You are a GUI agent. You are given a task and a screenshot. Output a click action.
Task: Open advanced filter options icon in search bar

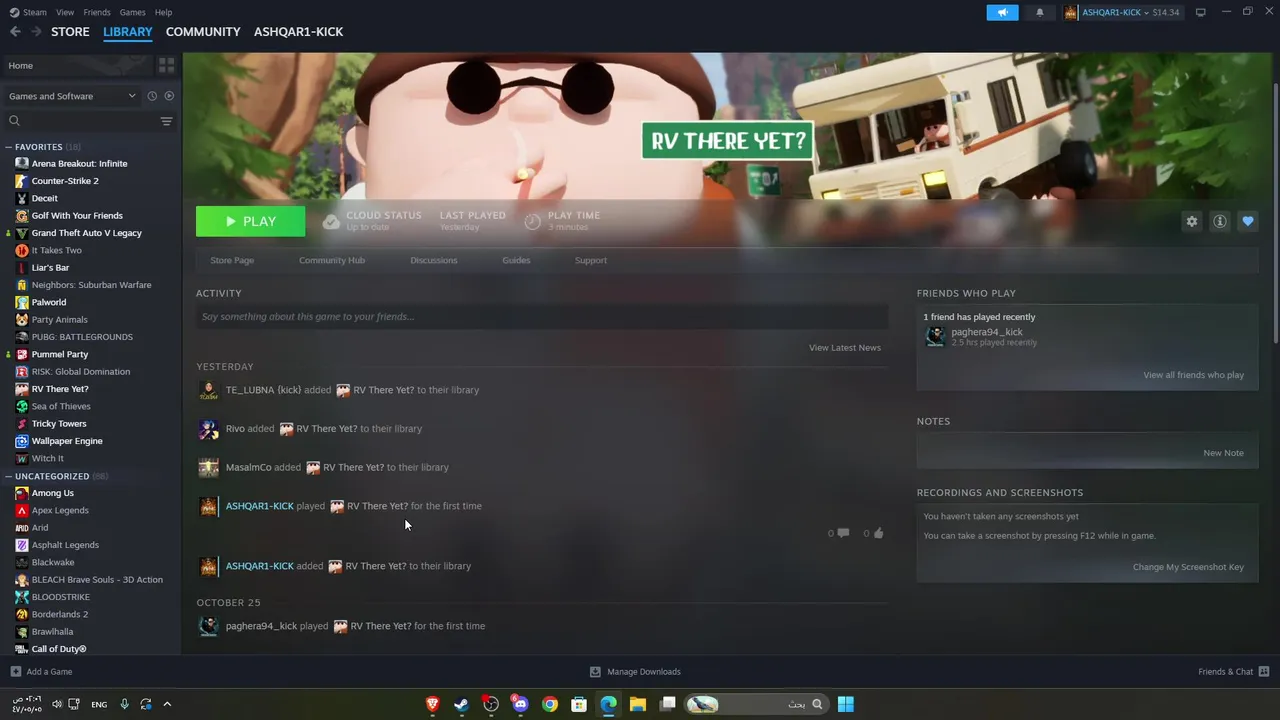click(x=166, y=121)
